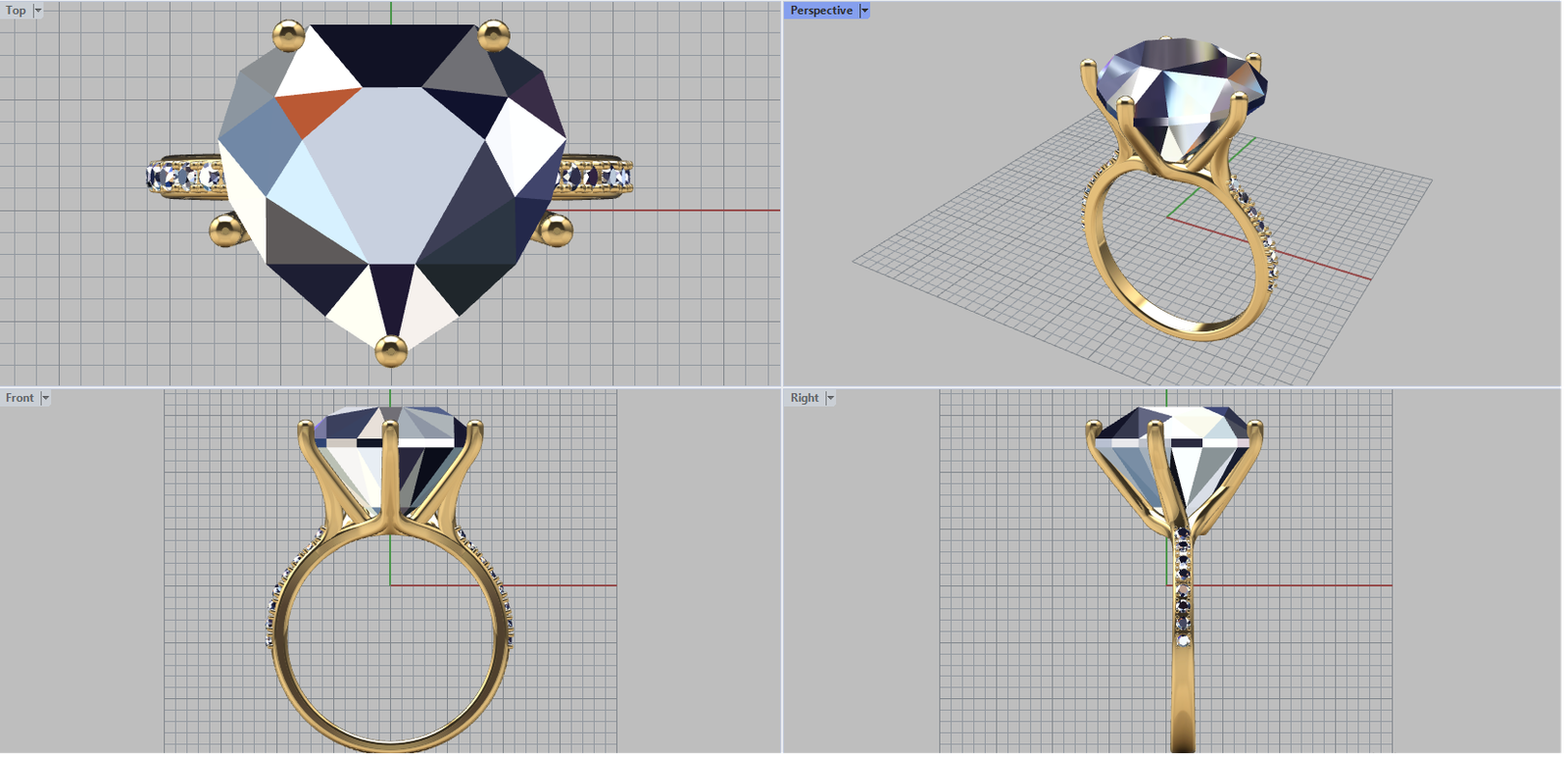Select the bottom tip prong in Top view
Screen dimensions: 1568x757
tap(391, 349)
